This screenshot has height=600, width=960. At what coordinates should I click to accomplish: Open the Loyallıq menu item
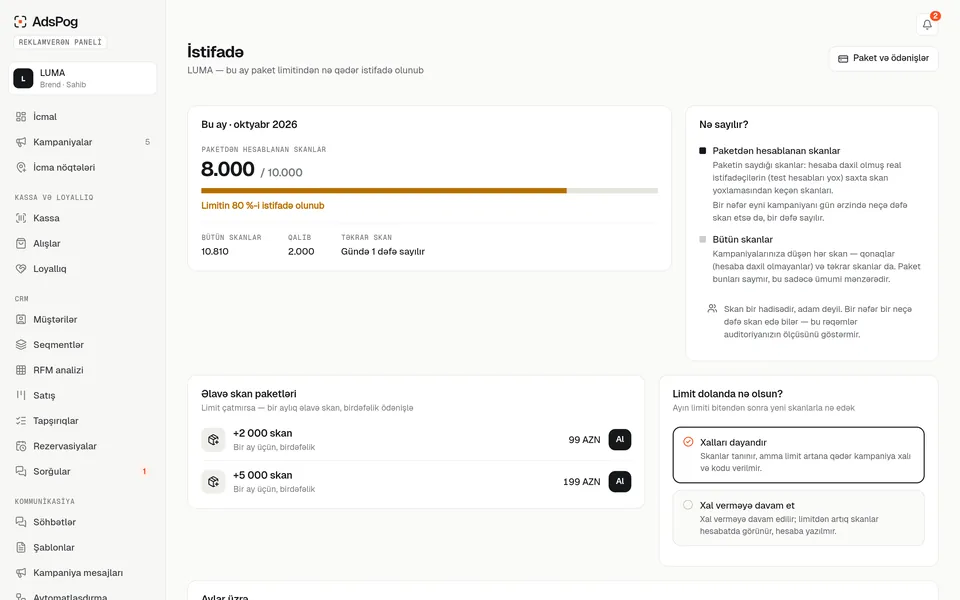[x=83, y=268]
